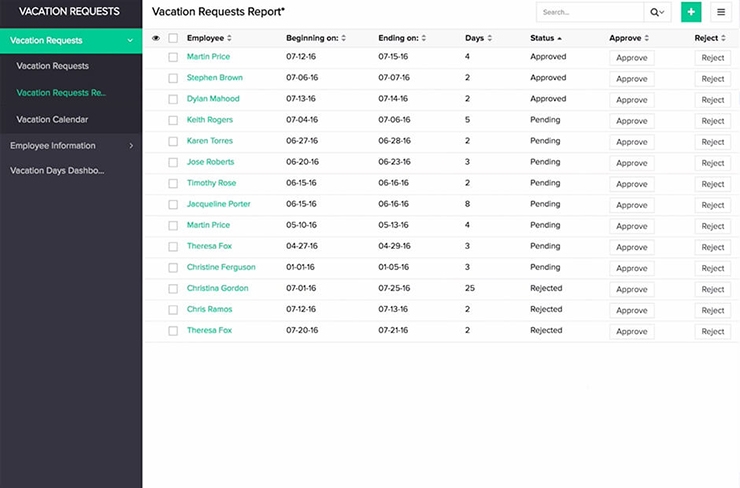Open Dylan Mahood employee link

213,99
